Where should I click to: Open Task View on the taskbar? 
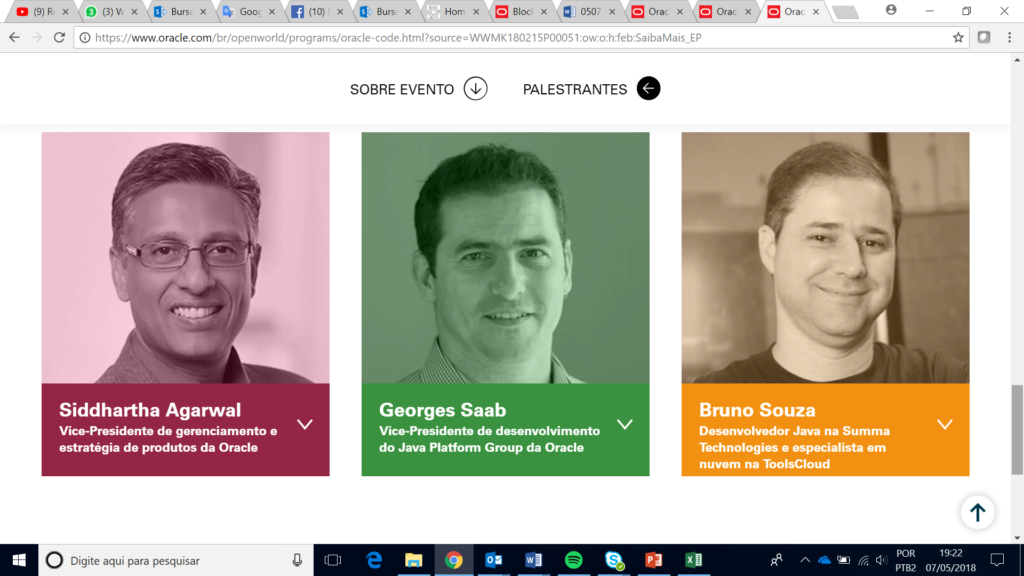click(333, 560)
